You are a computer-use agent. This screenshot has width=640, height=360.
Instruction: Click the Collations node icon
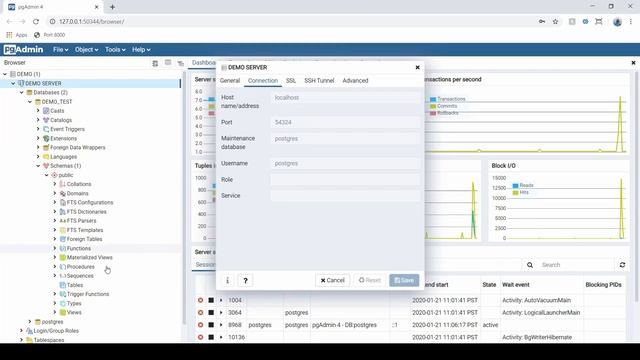tap(62, 184)
